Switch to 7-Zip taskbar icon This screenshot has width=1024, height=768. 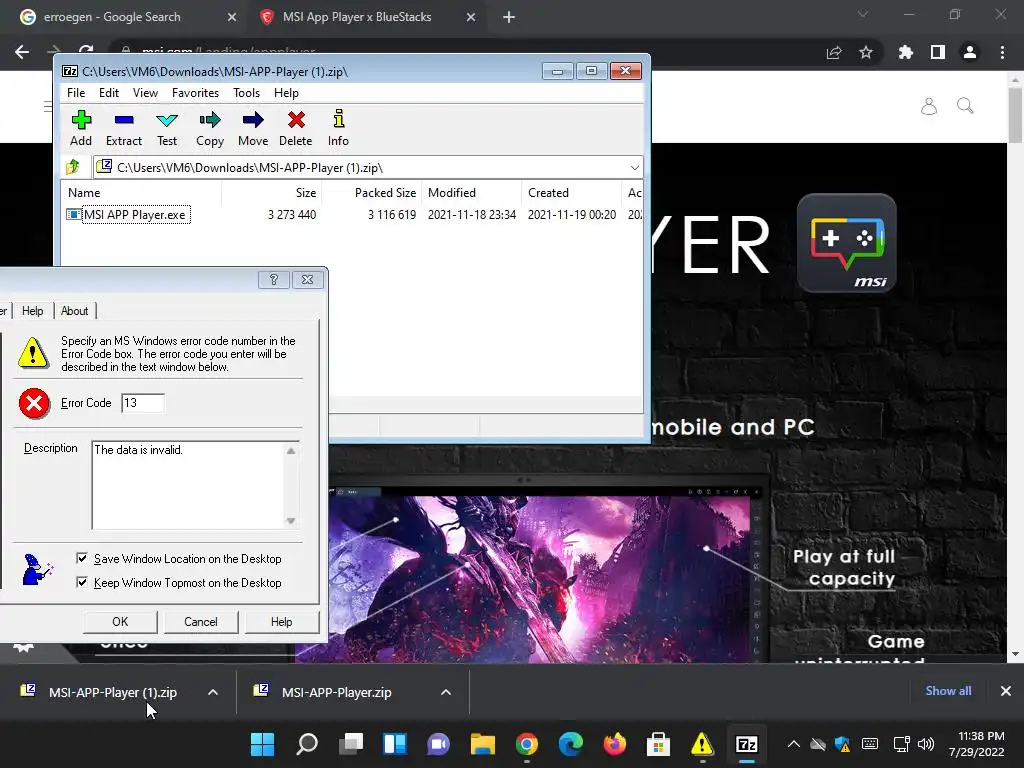[746, 744]
